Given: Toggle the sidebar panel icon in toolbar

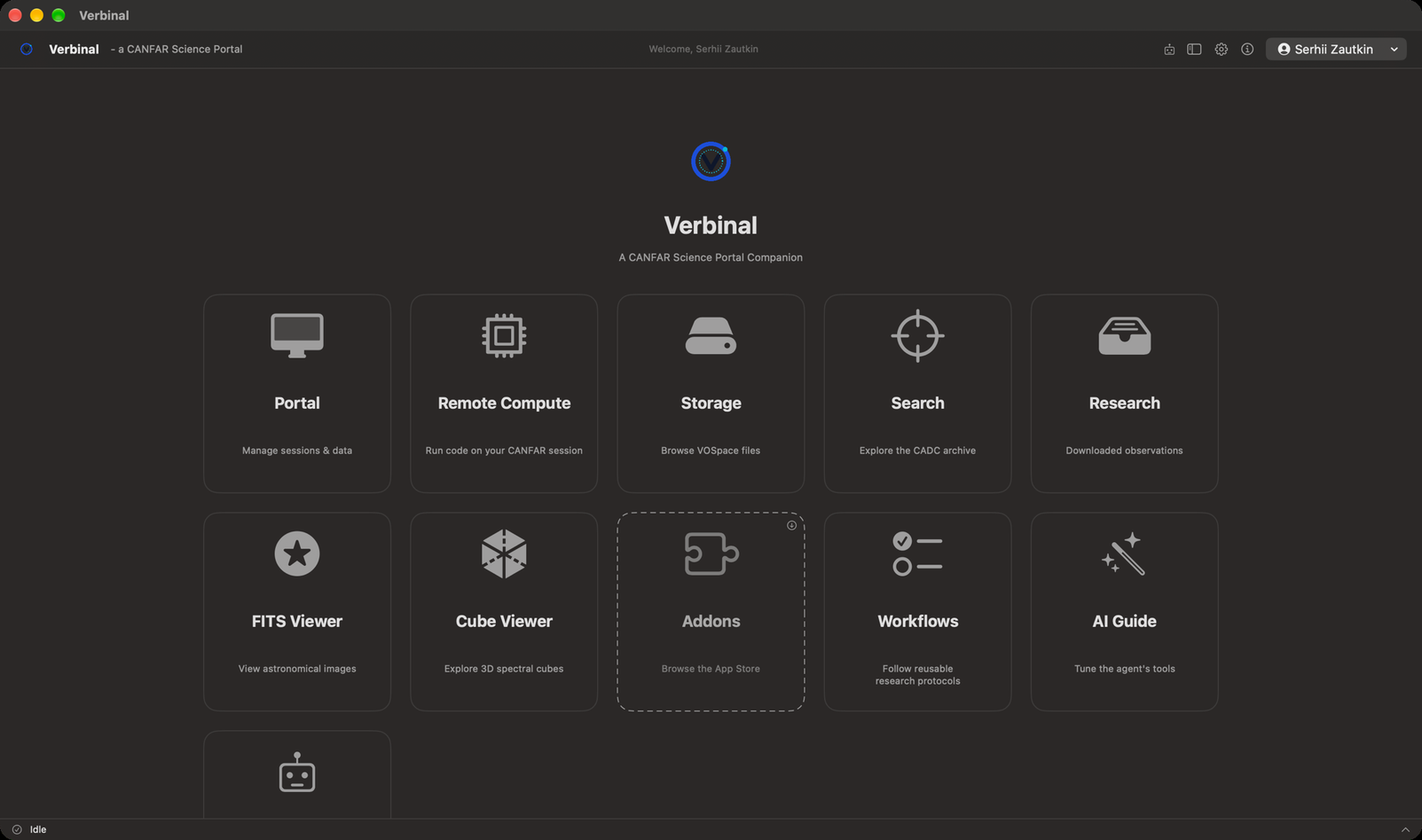Looking at the screenshot, I should 1194,50.
